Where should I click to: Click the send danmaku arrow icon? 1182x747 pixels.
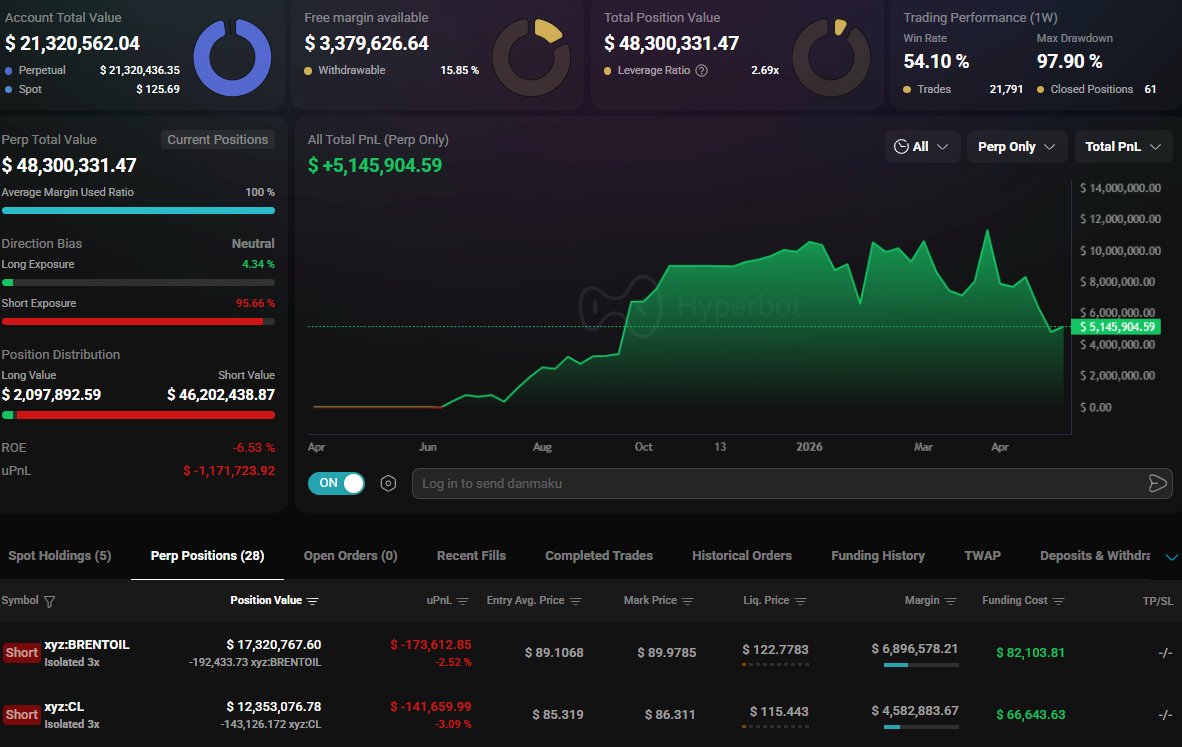coord(1157,484)
